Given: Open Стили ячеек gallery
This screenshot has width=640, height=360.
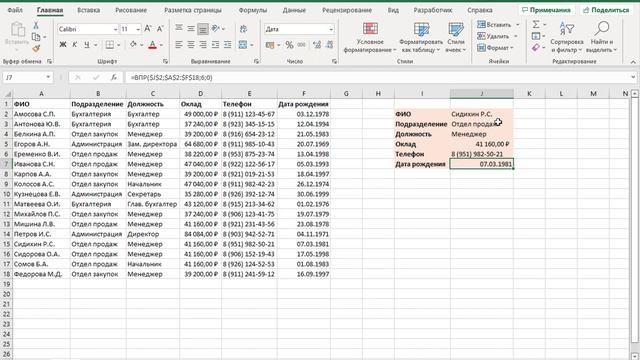Looking at the screenshot, I should click(456, 37).
